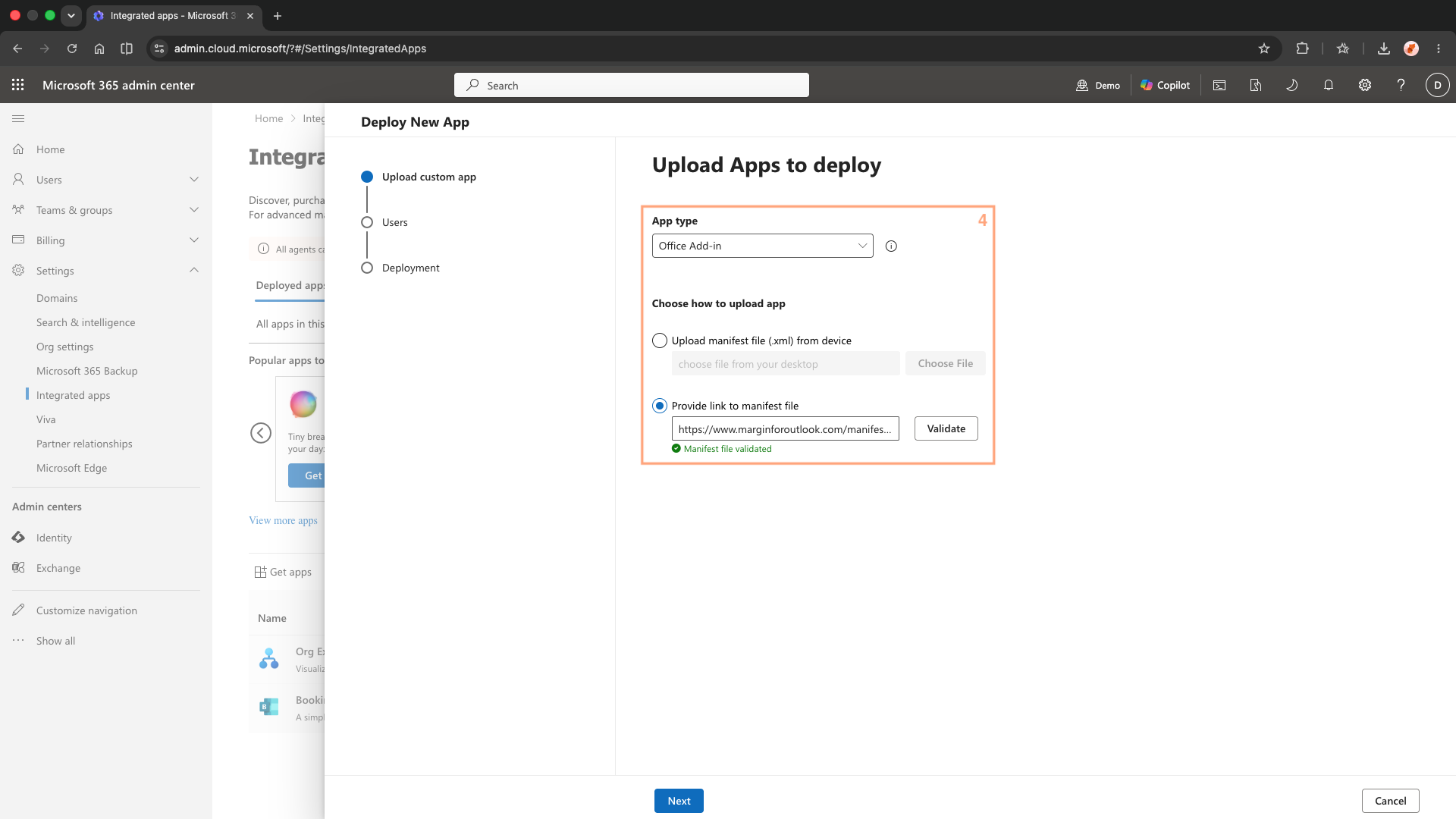The height and width of the screenshot is (819, 1456).
Task: Open browser extensions puzzle icon
Action: (x=1302, y=49)
